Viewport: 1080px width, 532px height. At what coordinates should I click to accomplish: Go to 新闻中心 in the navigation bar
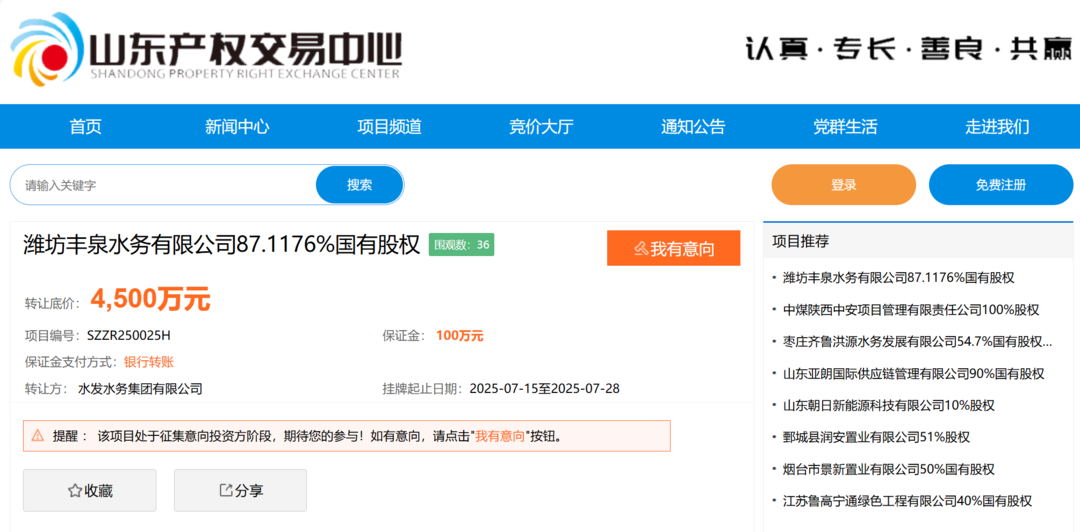(237, 127)
